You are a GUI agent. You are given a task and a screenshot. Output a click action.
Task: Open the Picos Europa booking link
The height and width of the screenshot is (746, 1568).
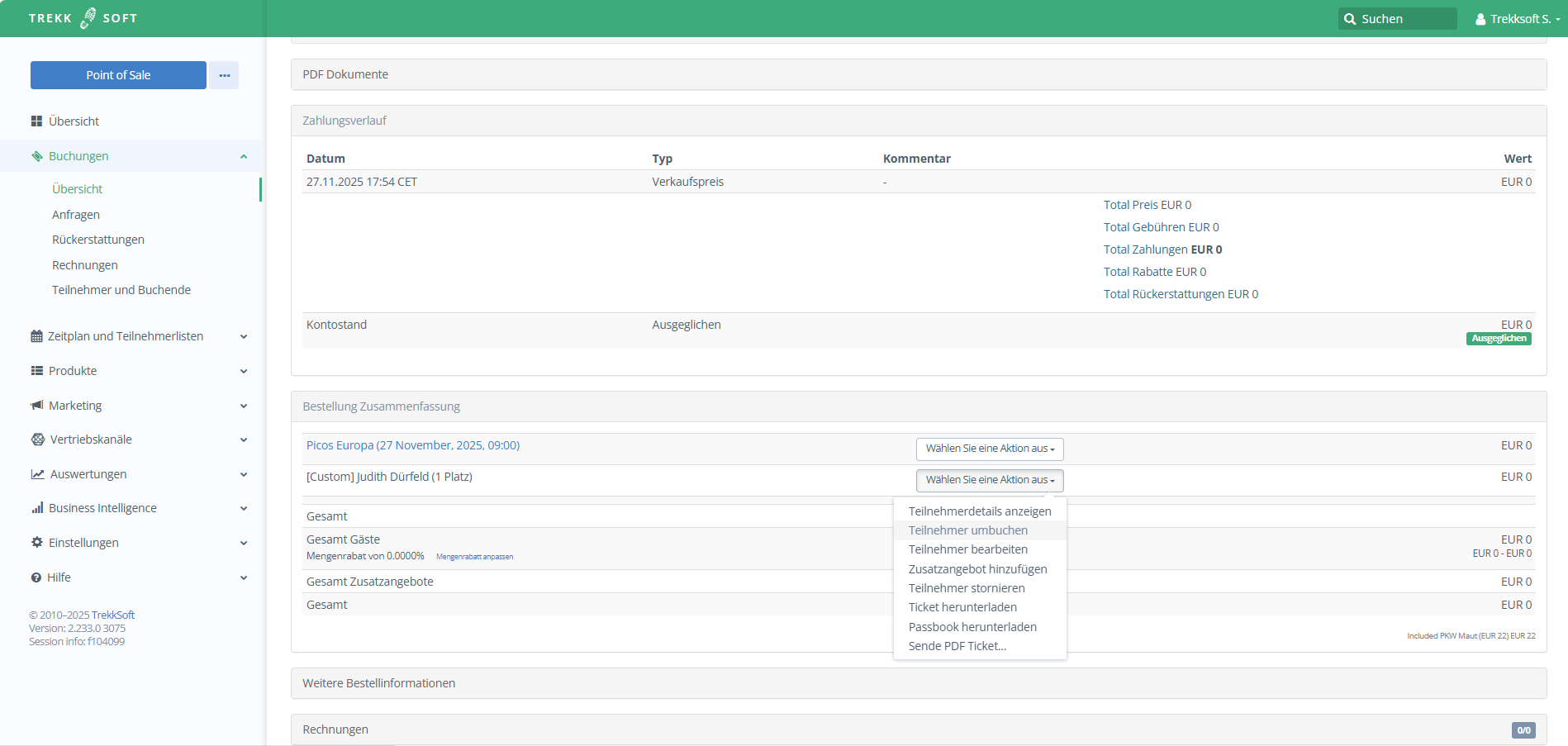click(412, 445)
